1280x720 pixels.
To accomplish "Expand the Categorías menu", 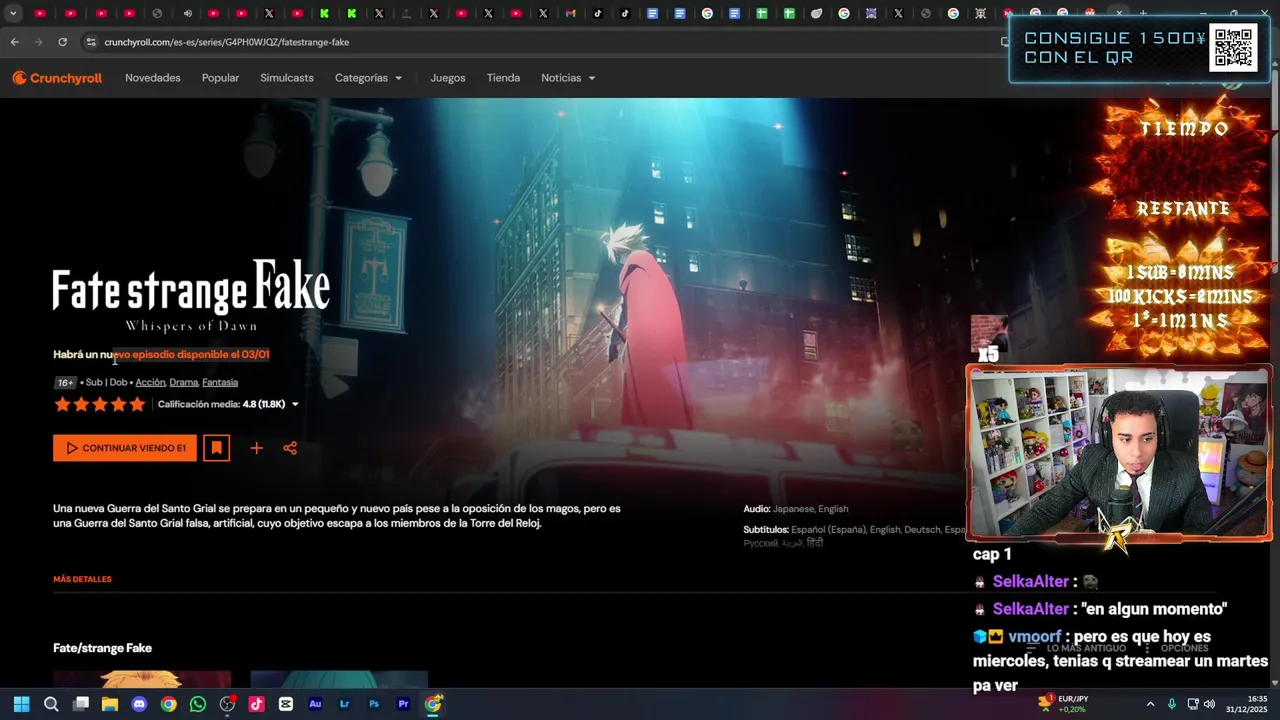I will (x=368, y=78).
